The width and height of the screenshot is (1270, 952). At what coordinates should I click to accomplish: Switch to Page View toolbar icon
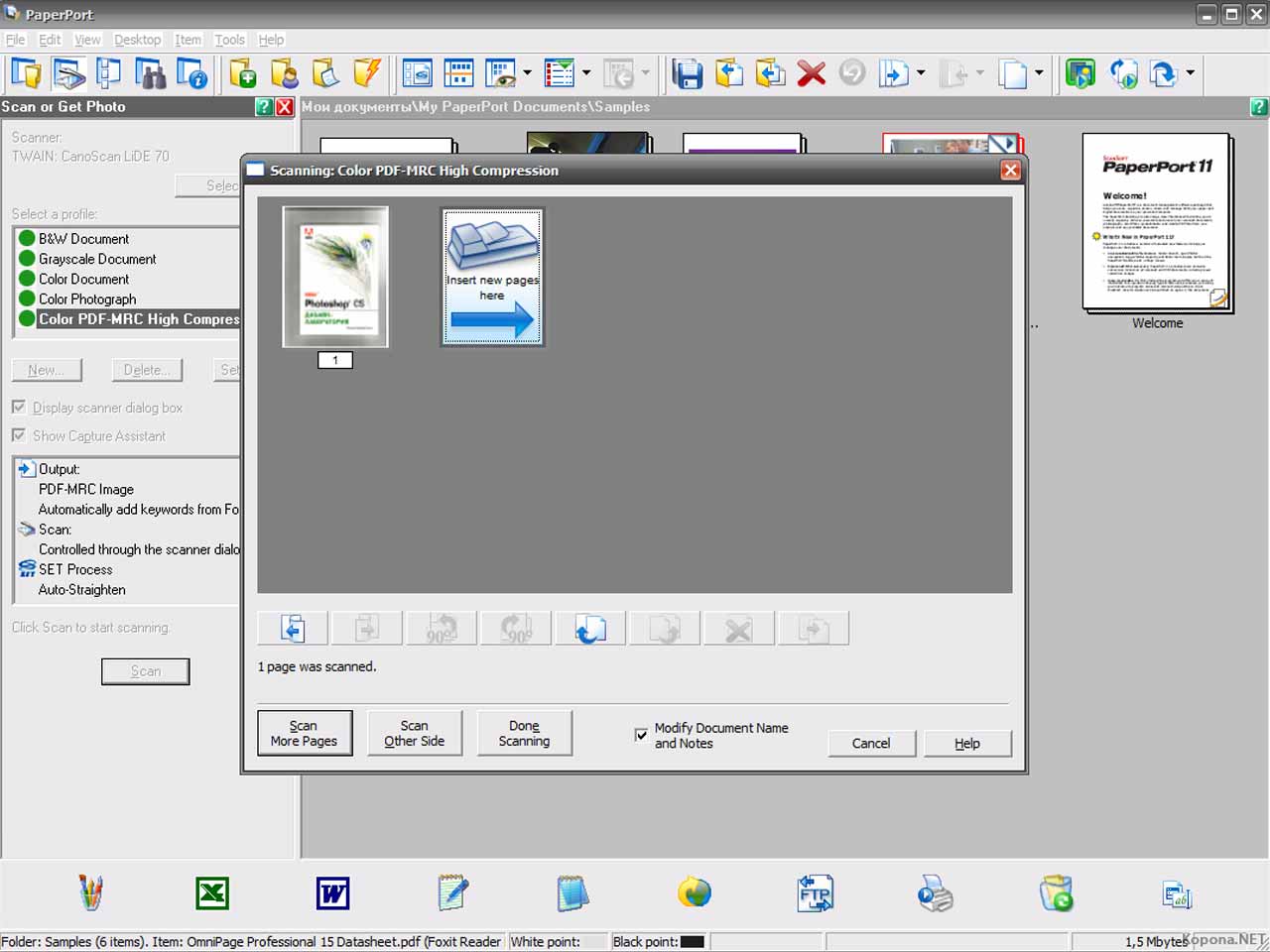pyautogui.click(x=418, y=73)
